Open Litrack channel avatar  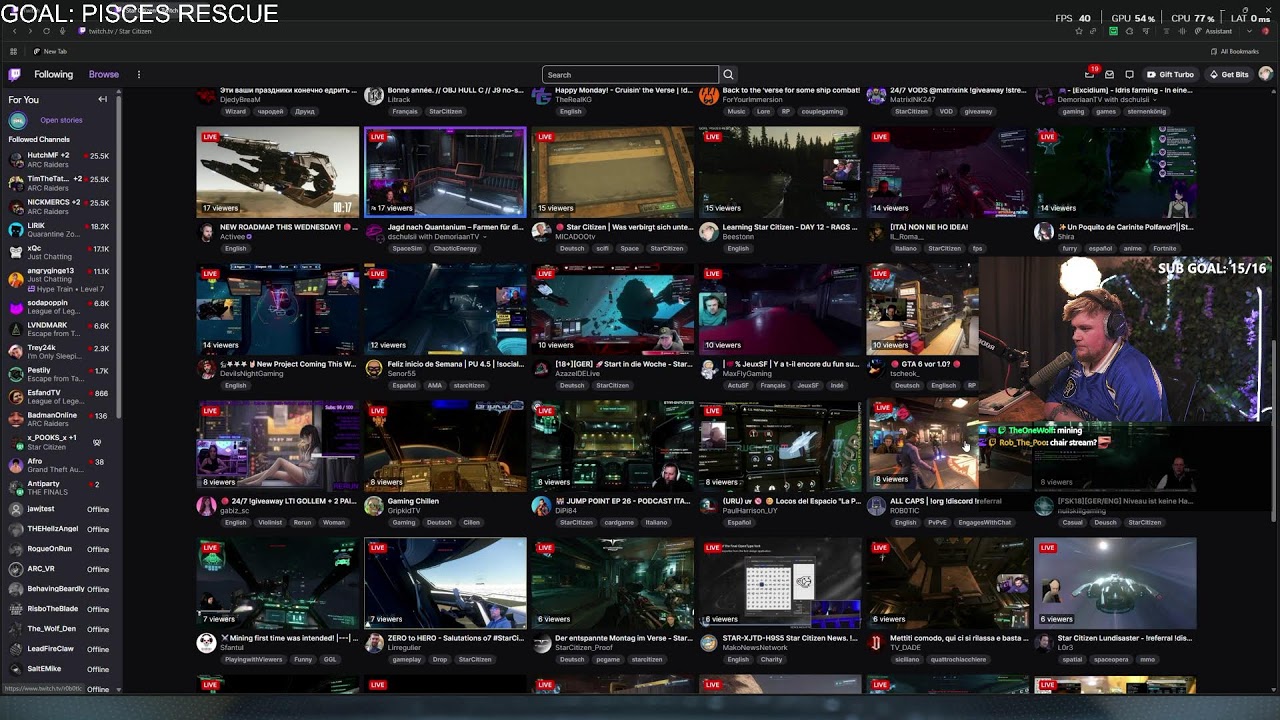click(373, 95)
